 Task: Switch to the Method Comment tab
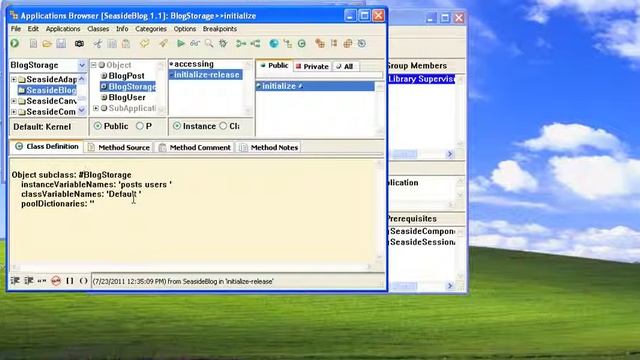[x=195, y=147]
